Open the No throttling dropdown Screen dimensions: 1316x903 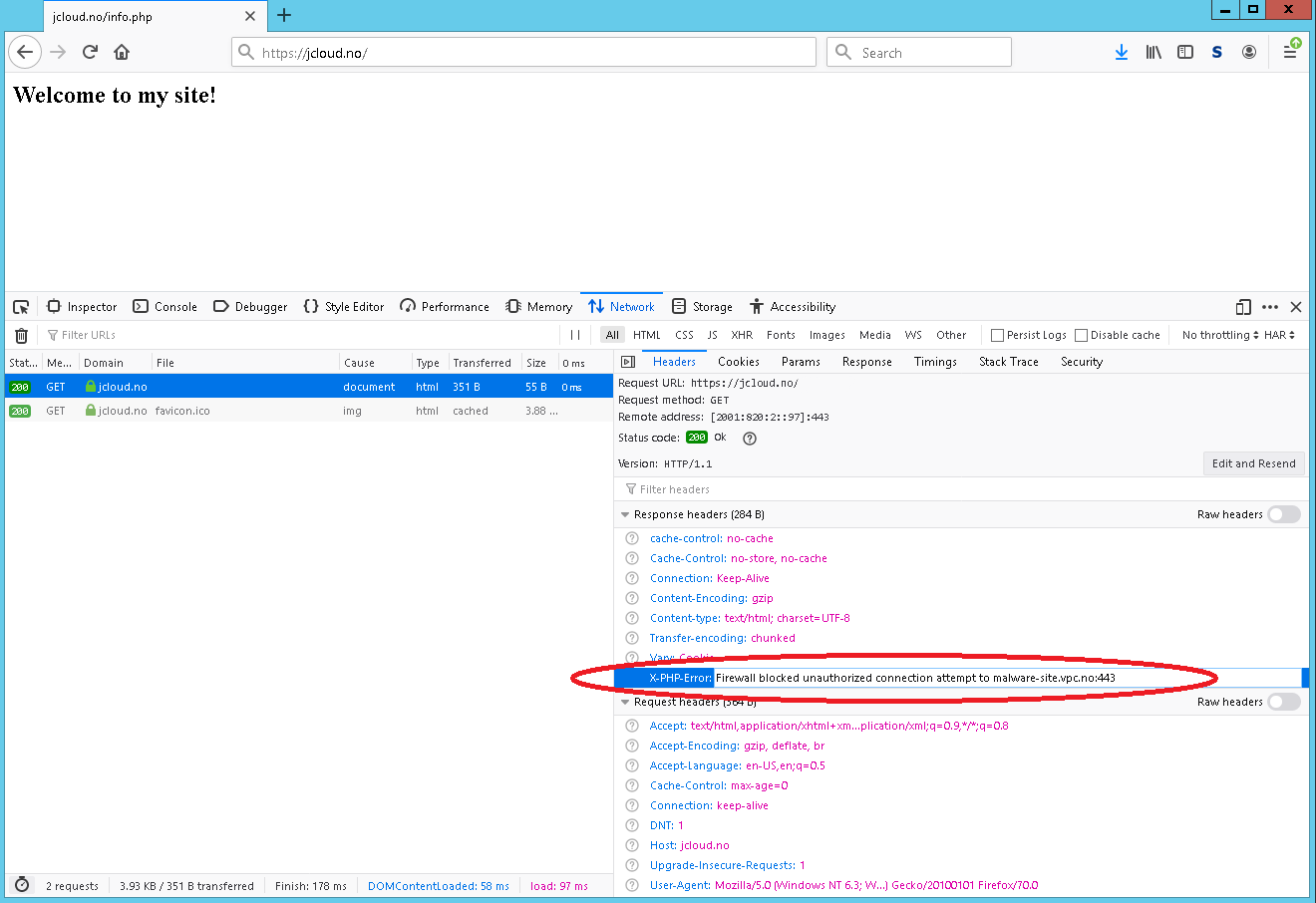(x=1219, y=335)
